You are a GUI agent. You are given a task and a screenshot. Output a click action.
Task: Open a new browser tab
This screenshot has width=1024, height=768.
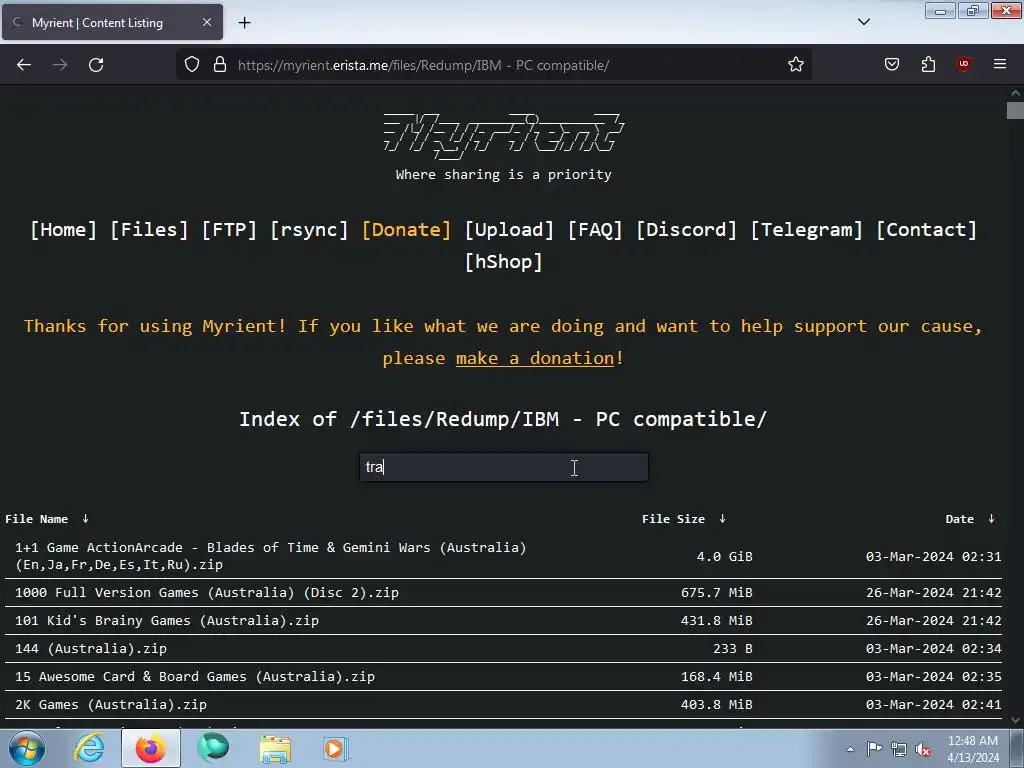point(244,23)
